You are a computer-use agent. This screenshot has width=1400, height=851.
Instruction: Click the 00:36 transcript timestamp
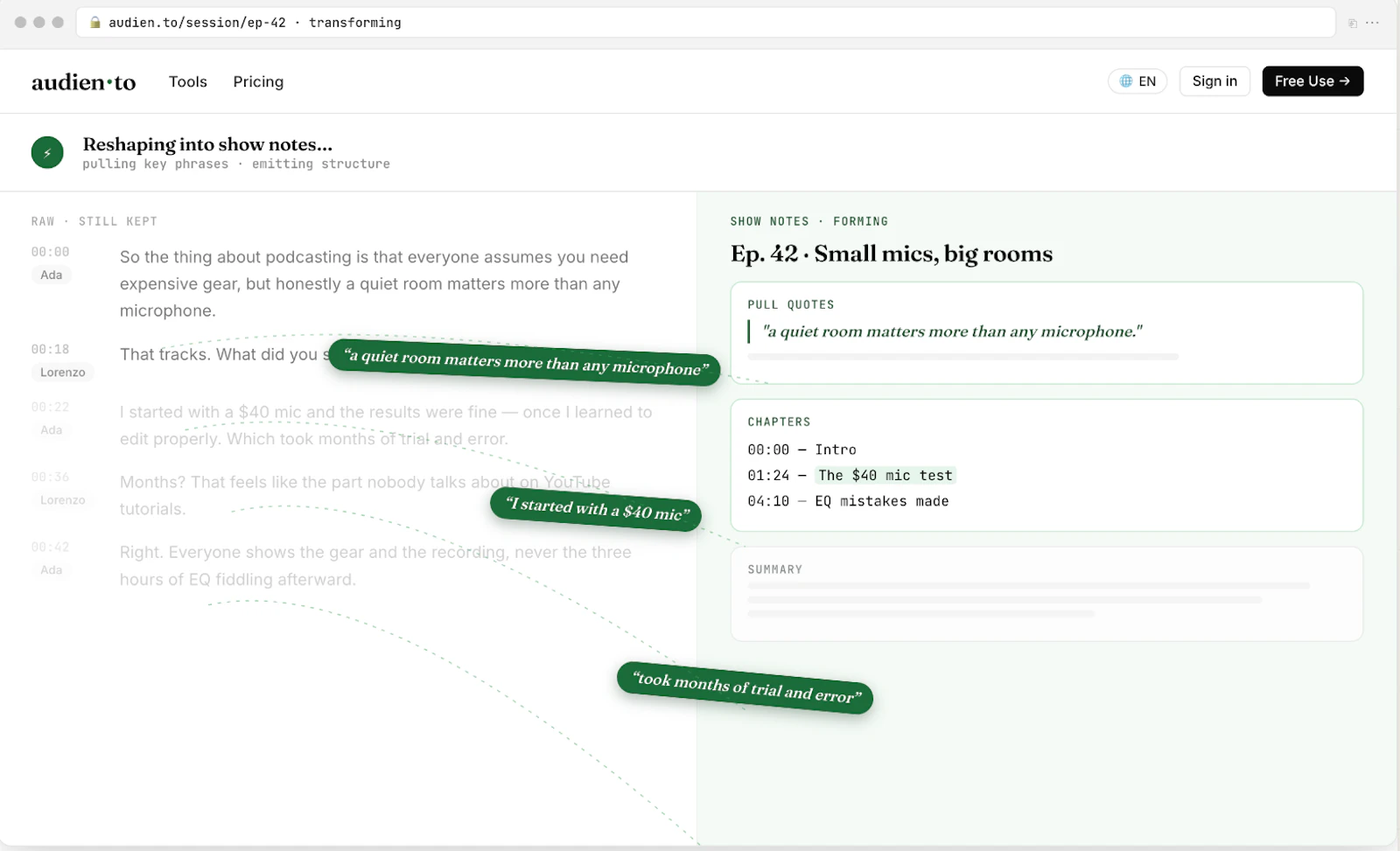tap(51, 477)
